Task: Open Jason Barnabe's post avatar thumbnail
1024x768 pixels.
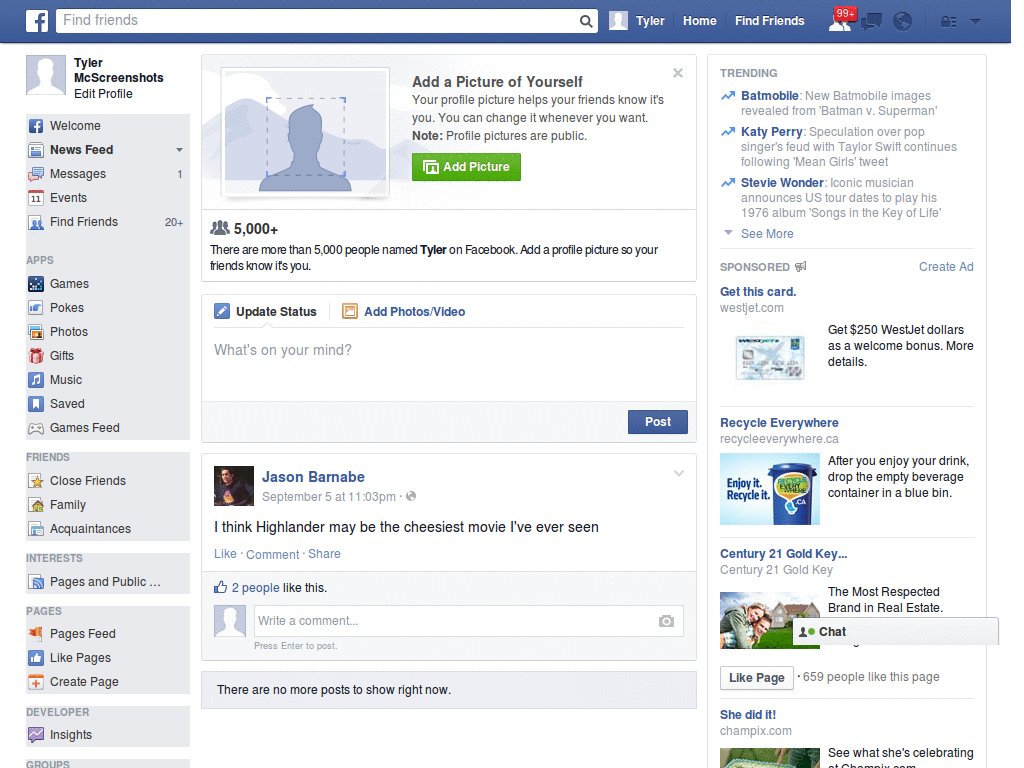Action: tap(234, 486)
